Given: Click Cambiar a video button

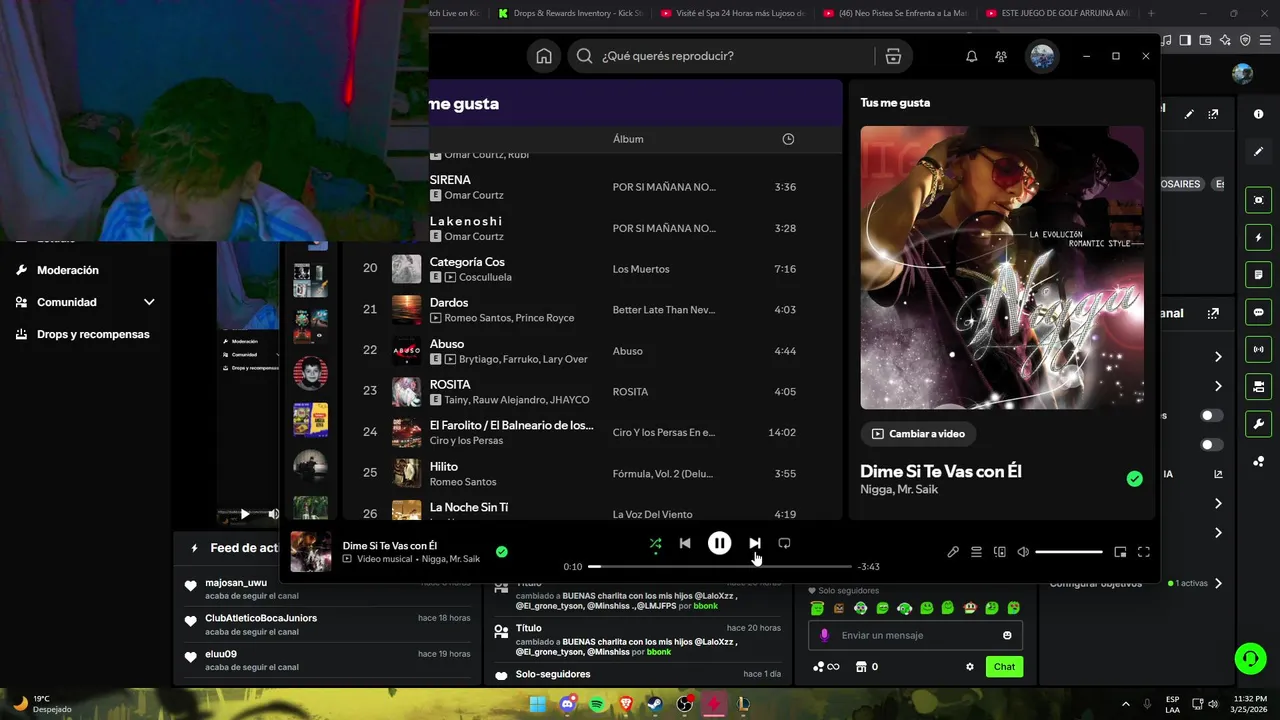Looking at the screenshot, I should [918, 434].
